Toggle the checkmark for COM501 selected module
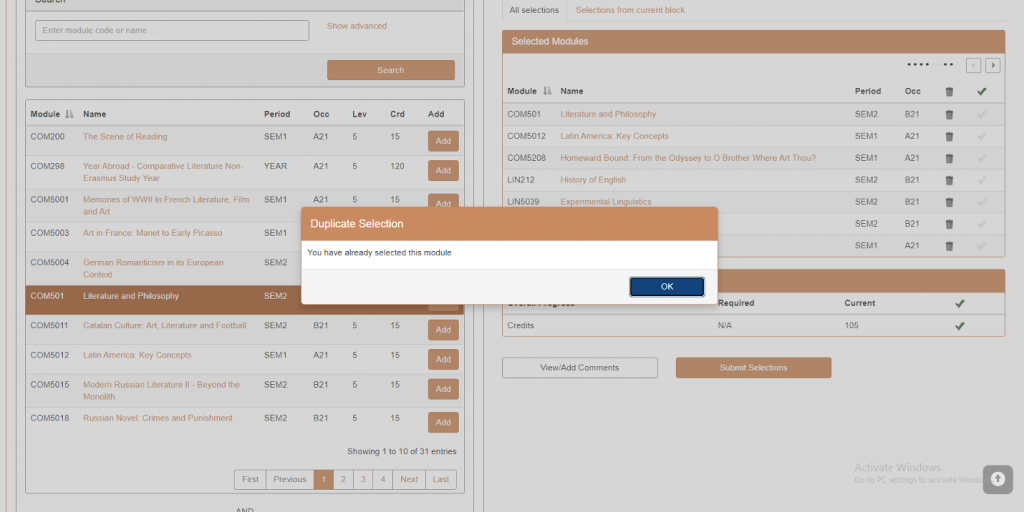Viewport: 1024px width, 512px height. (981, 114)
